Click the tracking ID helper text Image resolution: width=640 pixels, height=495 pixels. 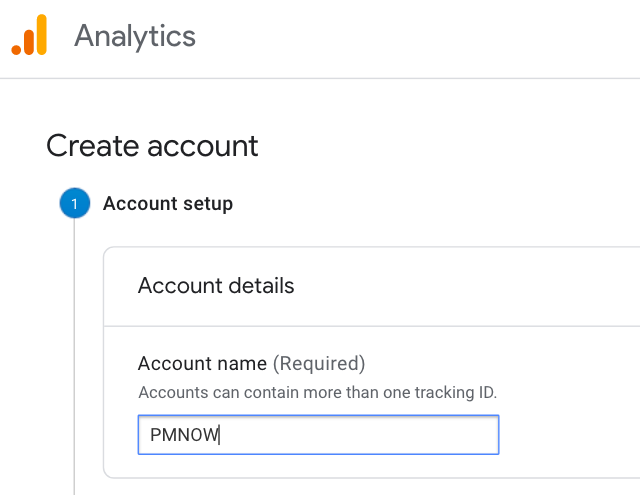click(318, 392)
